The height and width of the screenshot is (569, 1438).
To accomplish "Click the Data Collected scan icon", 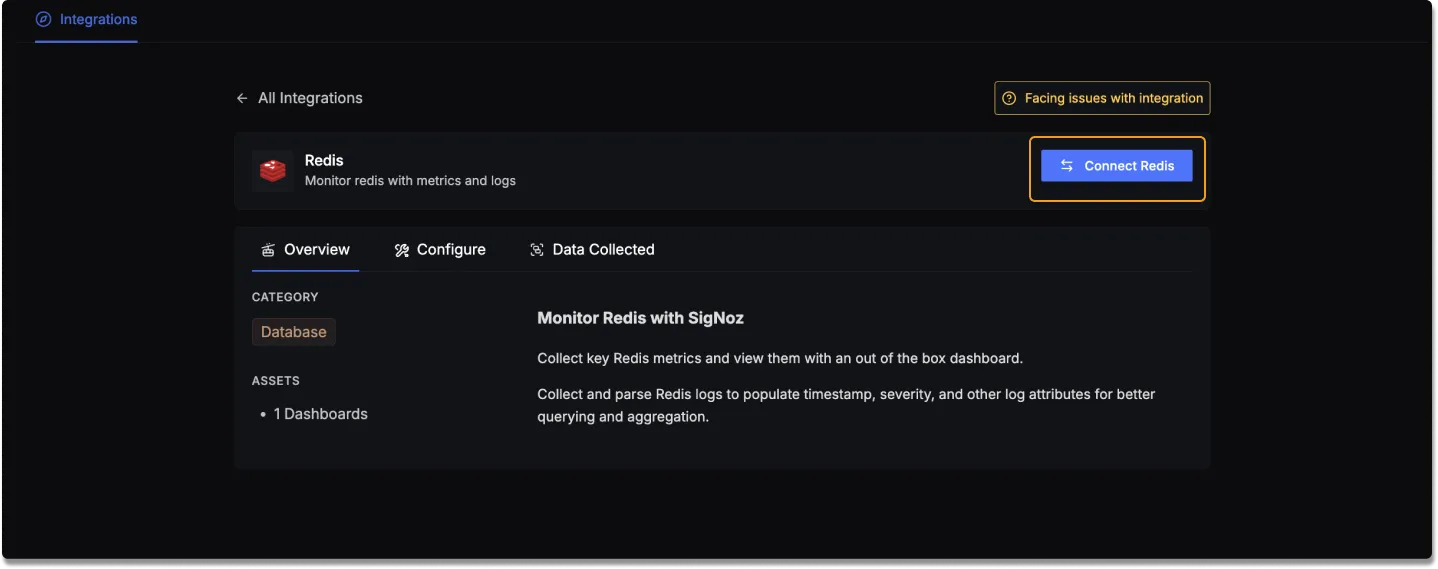I will click(x=537, y=250).
